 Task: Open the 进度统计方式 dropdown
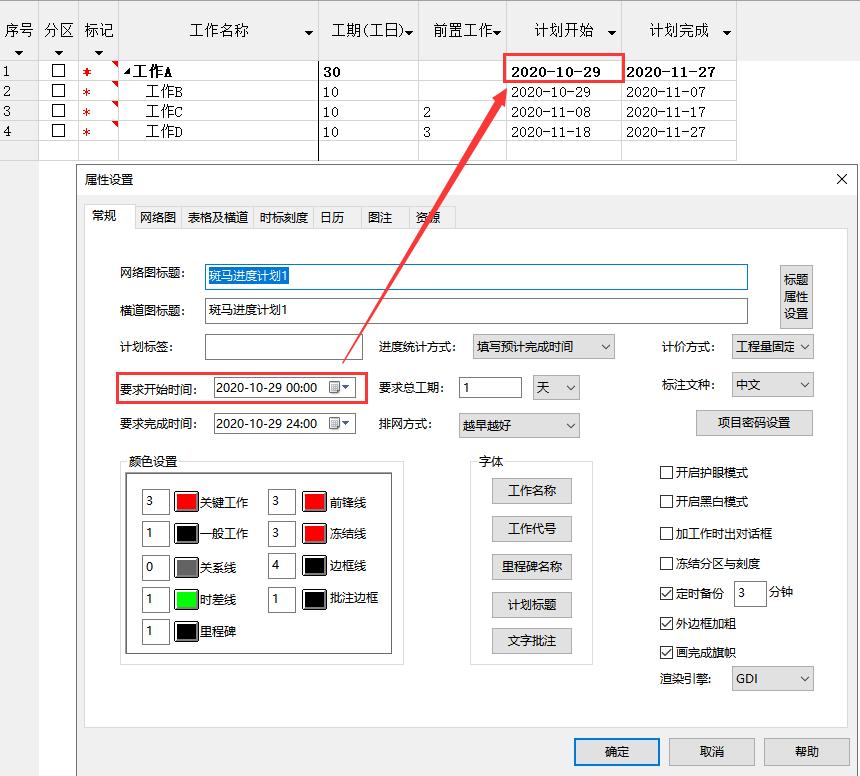(605, 345)
